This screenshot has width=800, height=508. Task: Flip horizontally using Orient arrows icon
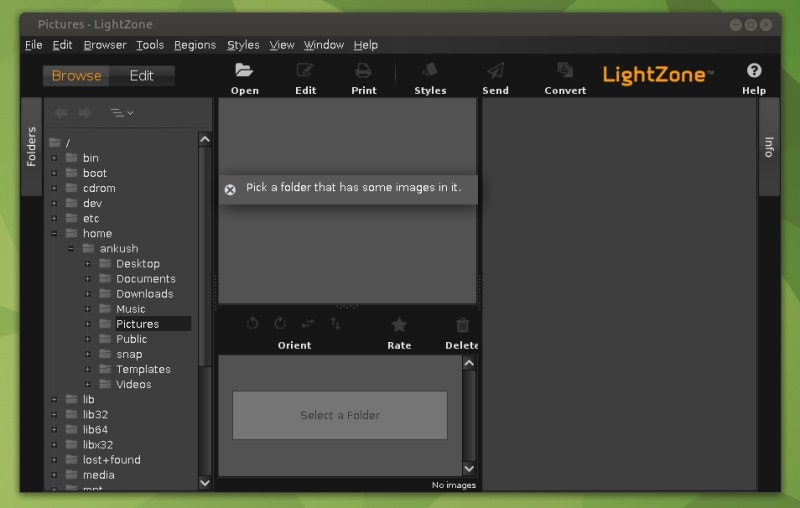[308, 323]
